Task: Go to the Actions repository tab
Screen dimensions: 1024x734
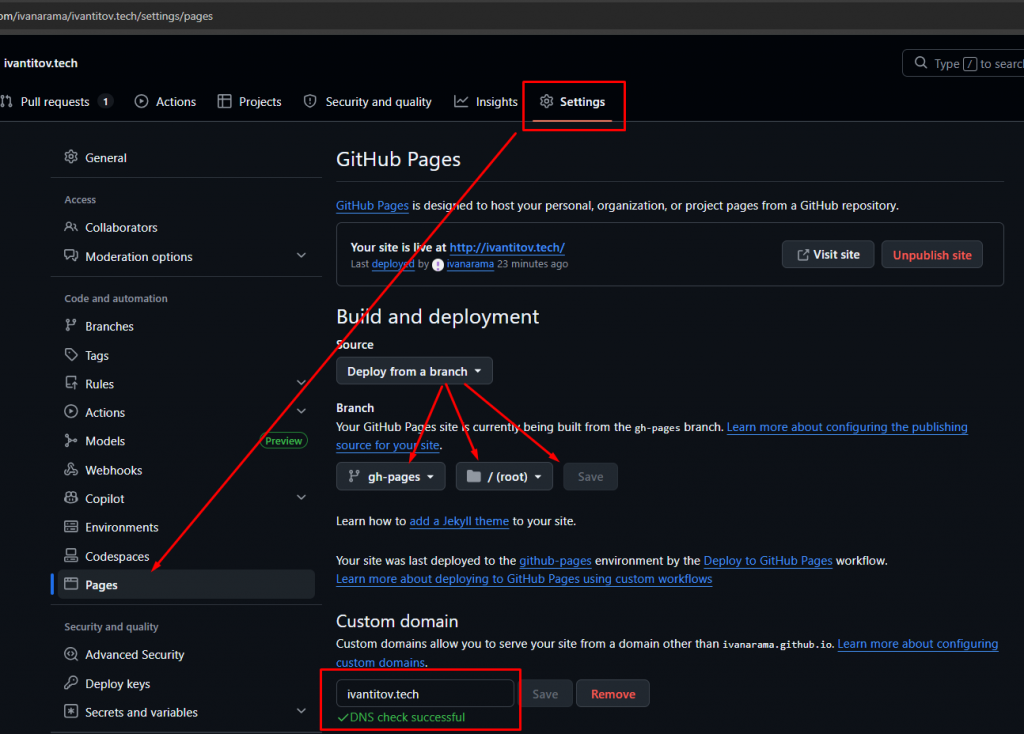Action: coord(165,102)
